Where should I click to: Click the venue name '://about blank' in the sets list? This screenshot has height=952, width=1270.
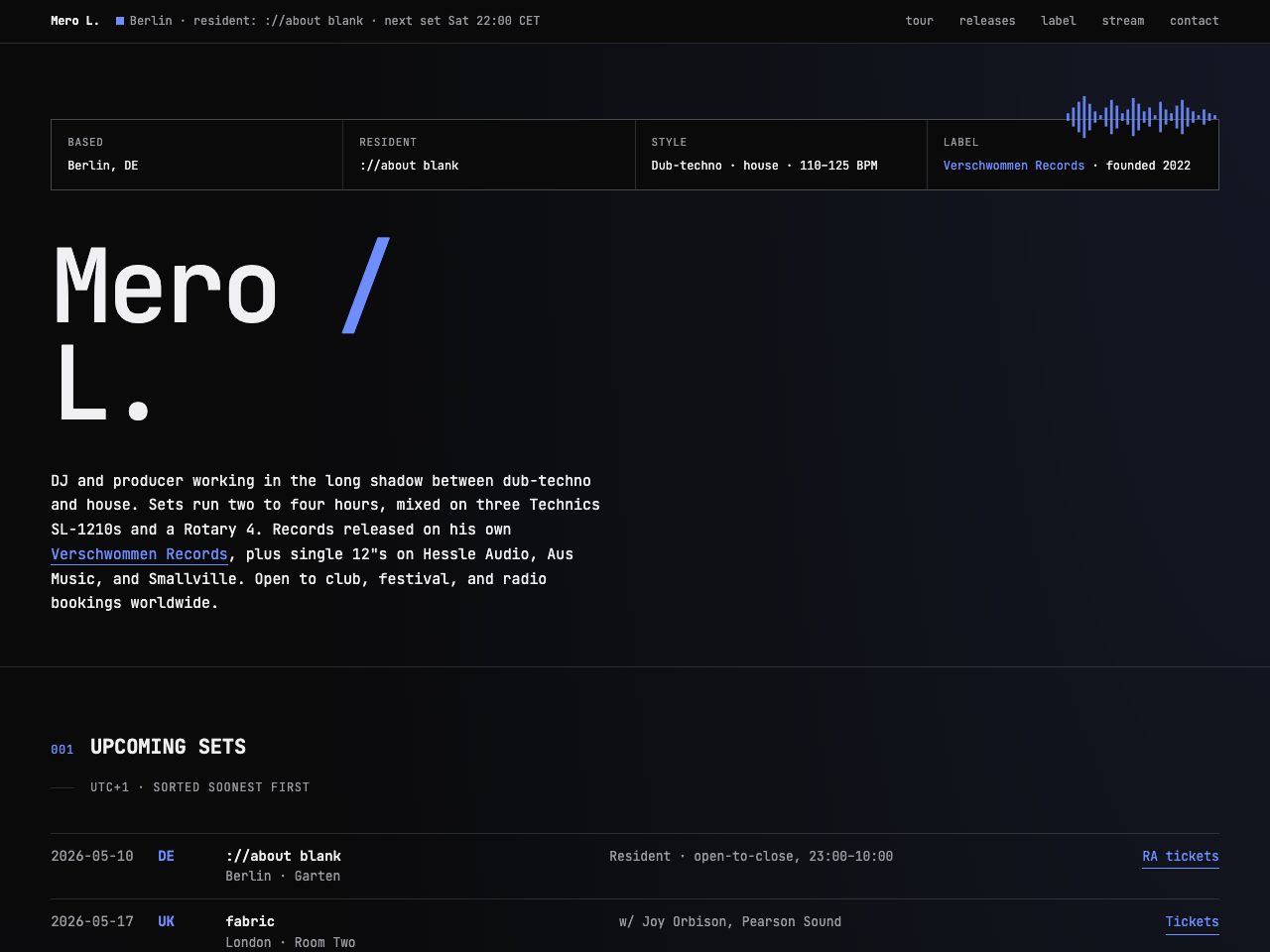pos(284,856)
